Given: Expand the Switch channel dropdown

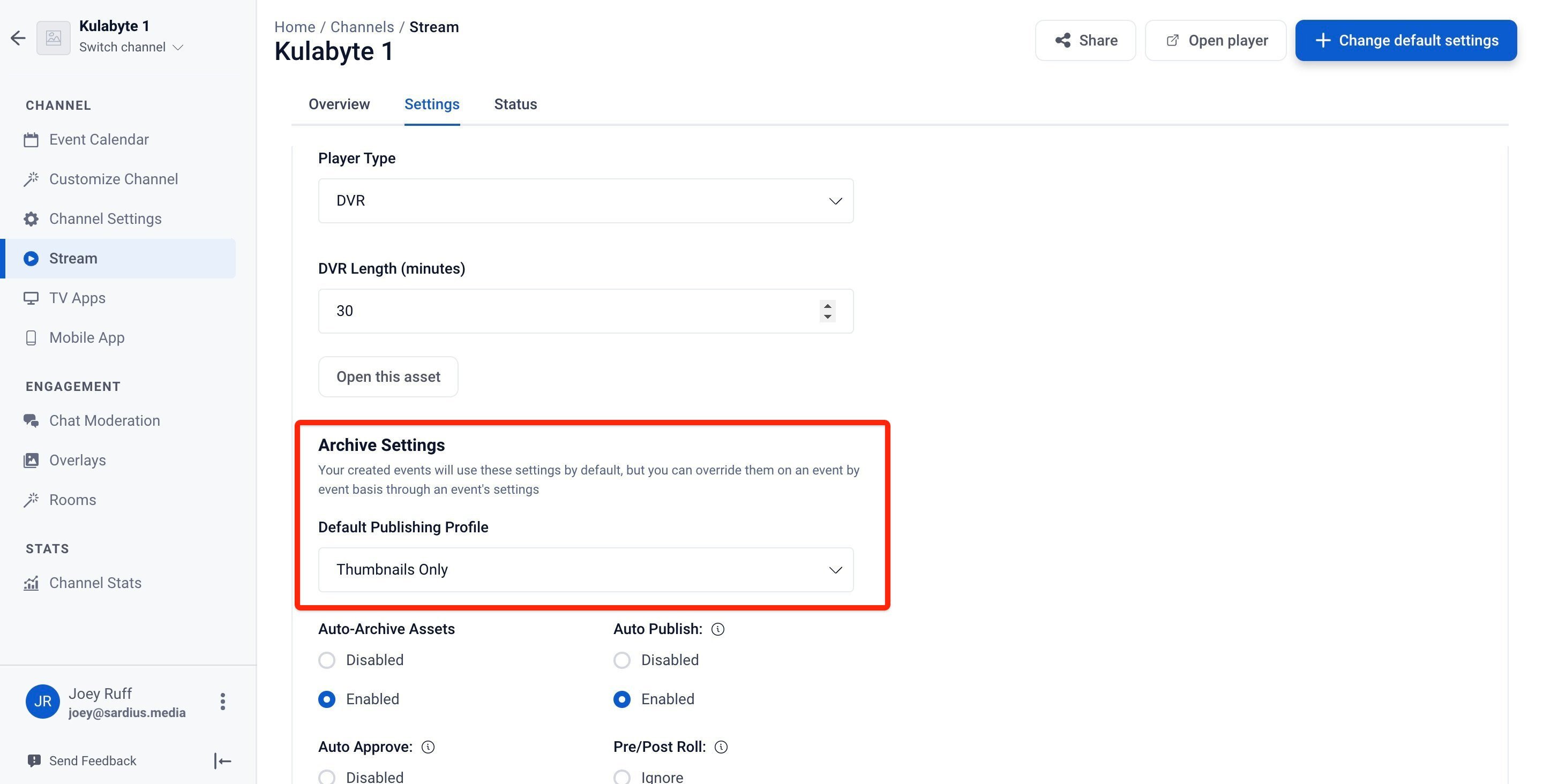Looking at the screenshot, I should point(131,47).
